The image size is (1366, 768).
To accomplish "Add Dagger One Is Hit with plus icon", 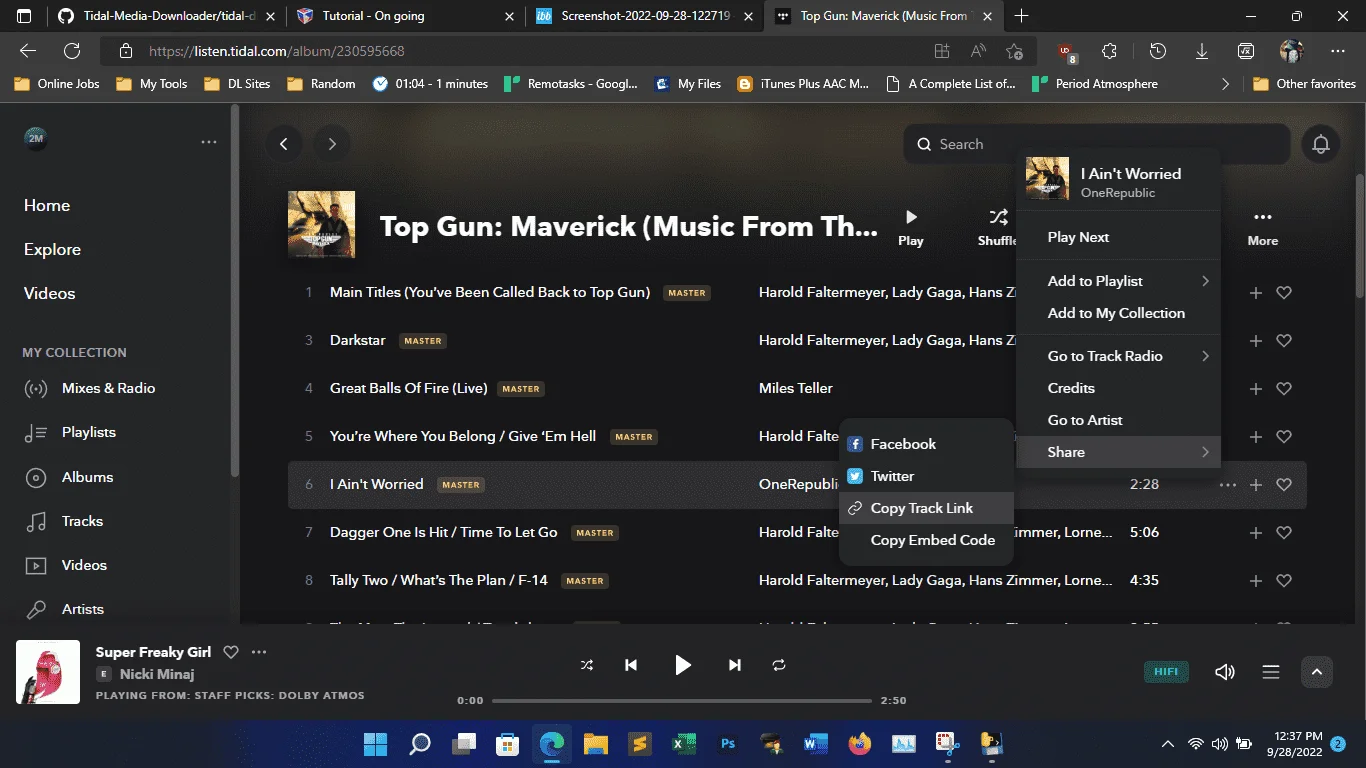I will click(x=1256, y=533).
